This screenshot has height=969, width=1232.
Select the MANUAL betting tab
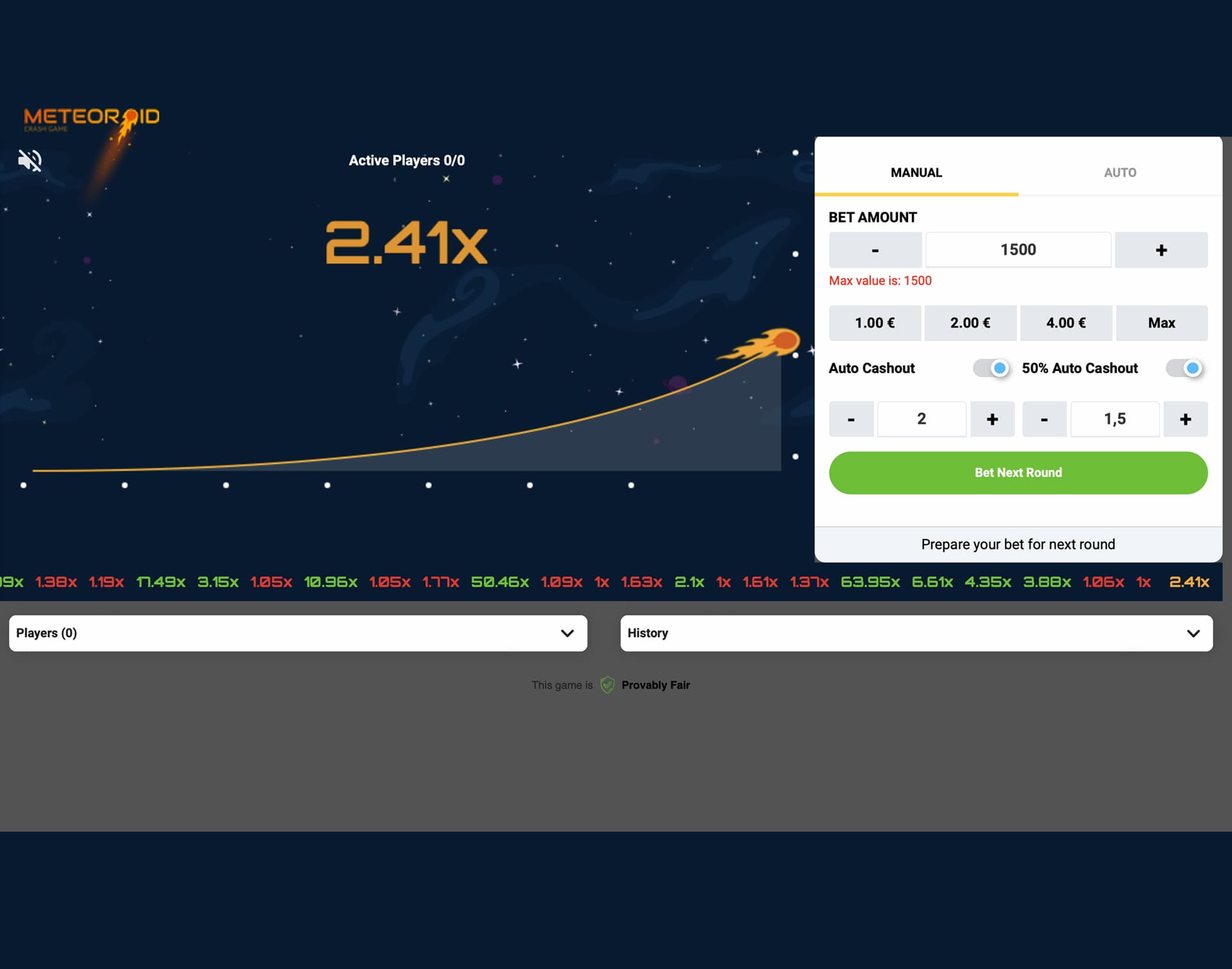coord(915,172)
